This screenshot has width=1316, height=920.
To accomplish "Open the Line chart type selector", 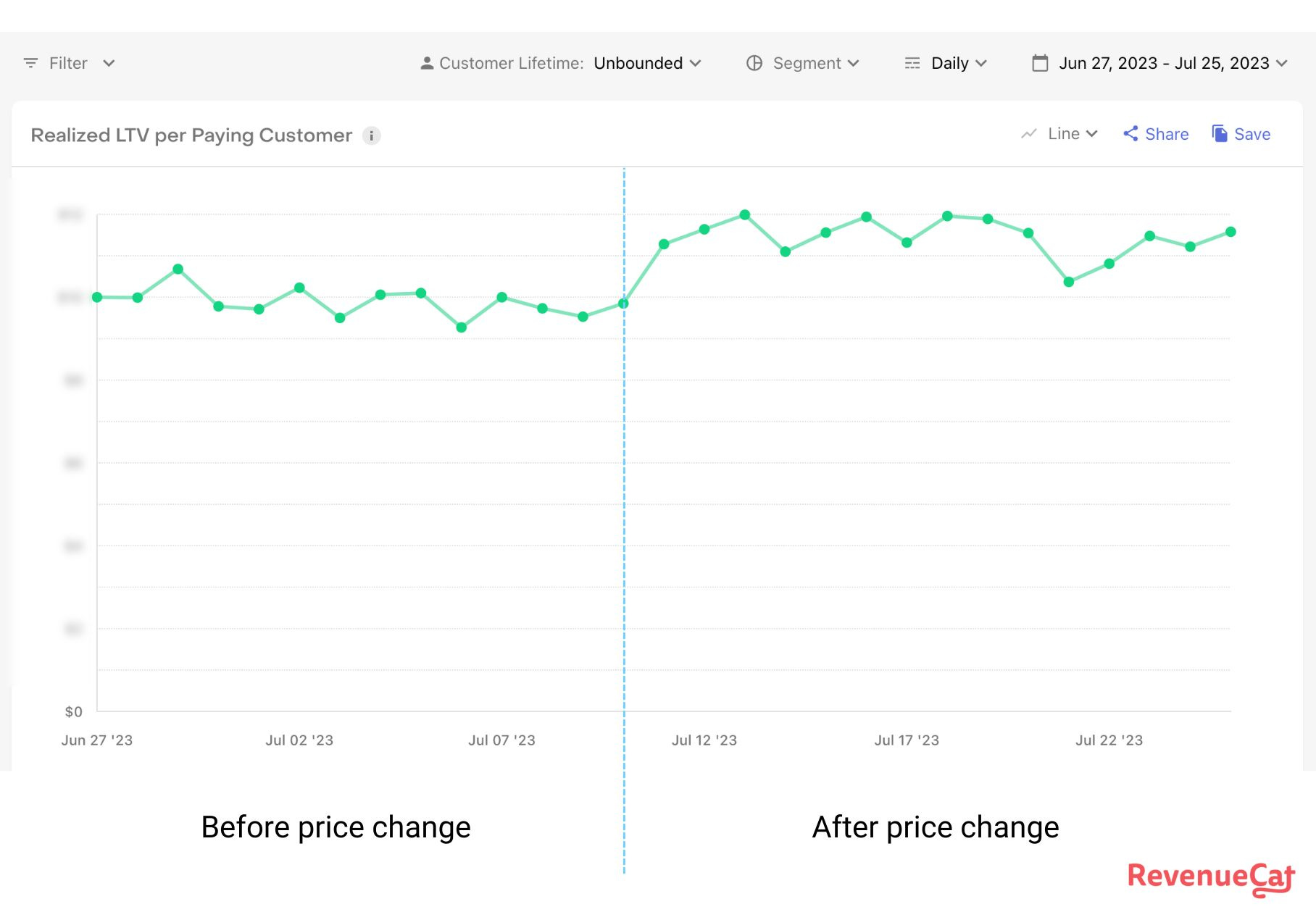I will tap(1073, 134).
